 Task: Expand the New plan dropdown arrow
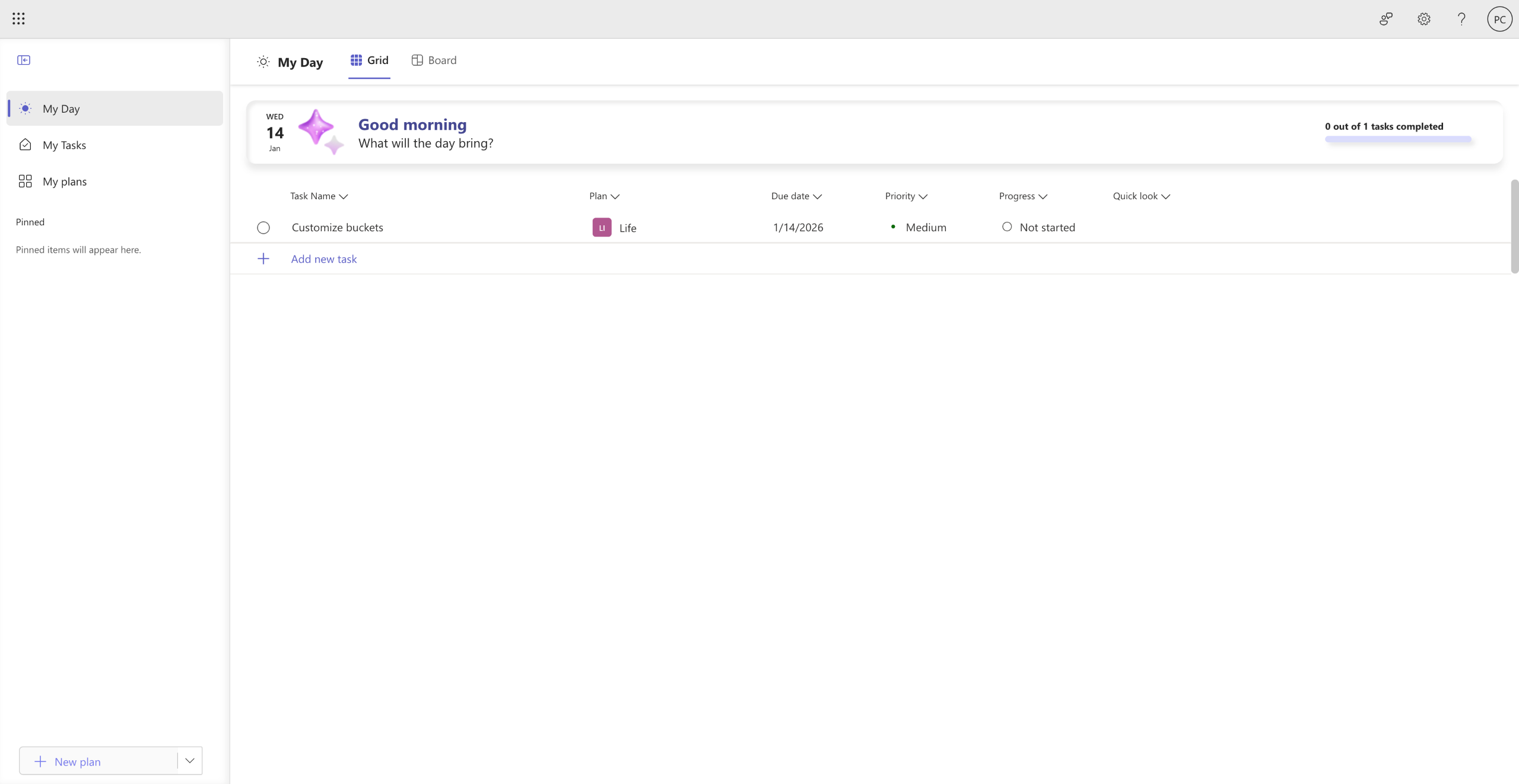pyautogui.click(x=190, y=761)
